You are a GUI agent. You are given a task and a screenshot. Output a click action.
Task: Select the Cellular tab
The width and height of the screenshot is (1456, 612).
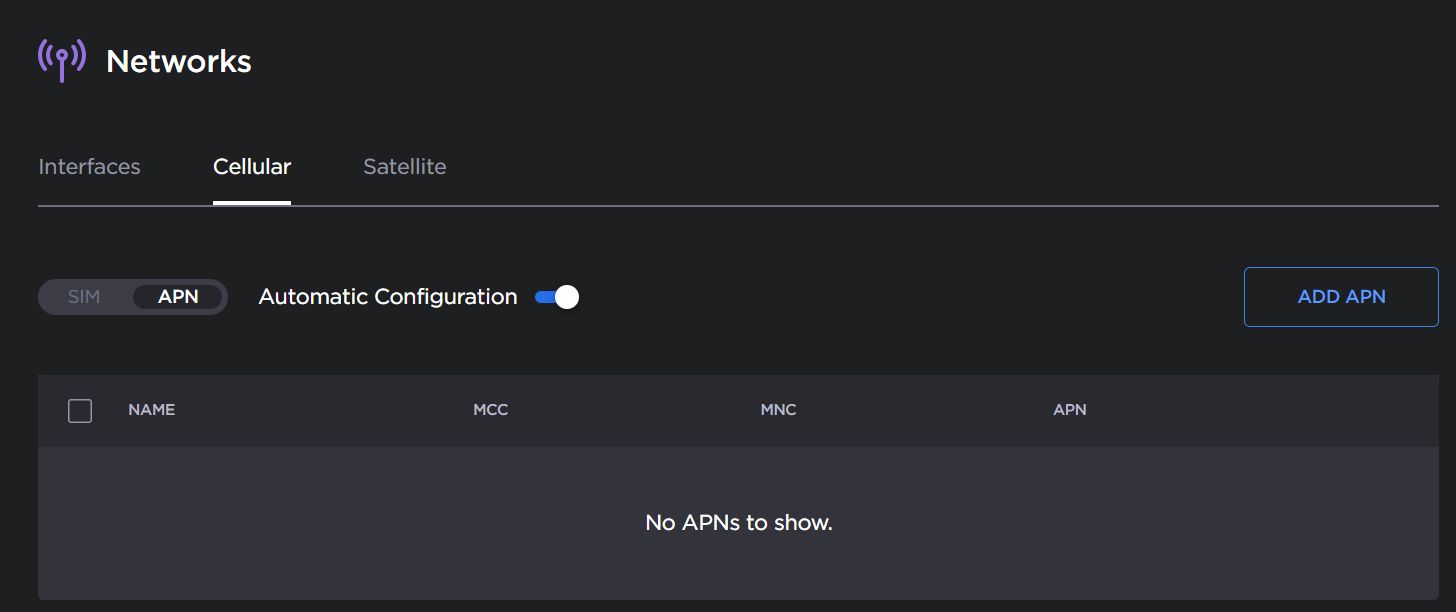coord(251,166)
